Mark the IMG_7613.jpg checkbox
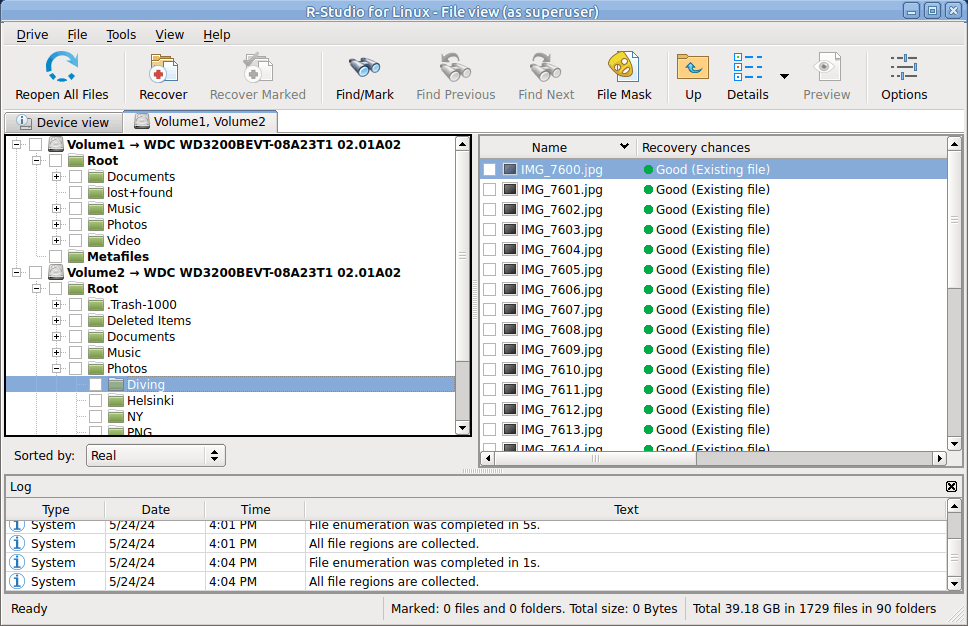This screenshot has width=968, height=626. (x=490, y=429)
